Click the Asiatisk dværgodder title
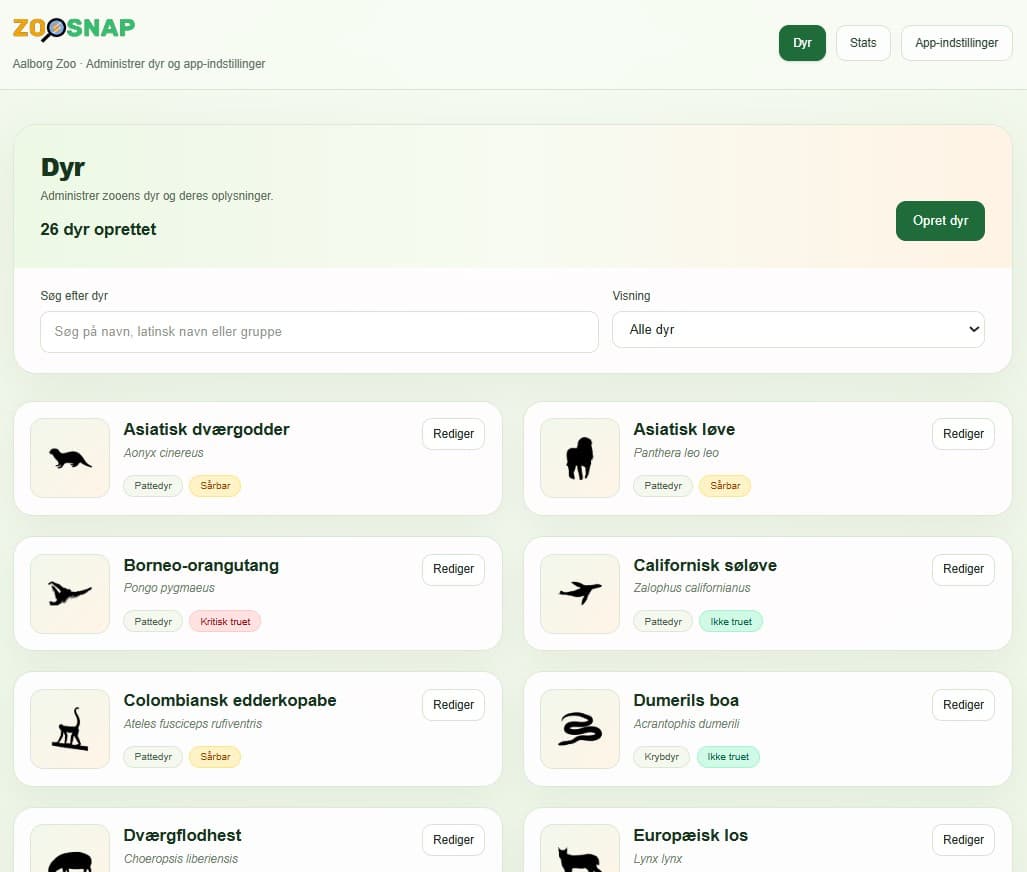Viewport: 1027px width, 872px height. (x=206, y=430)
